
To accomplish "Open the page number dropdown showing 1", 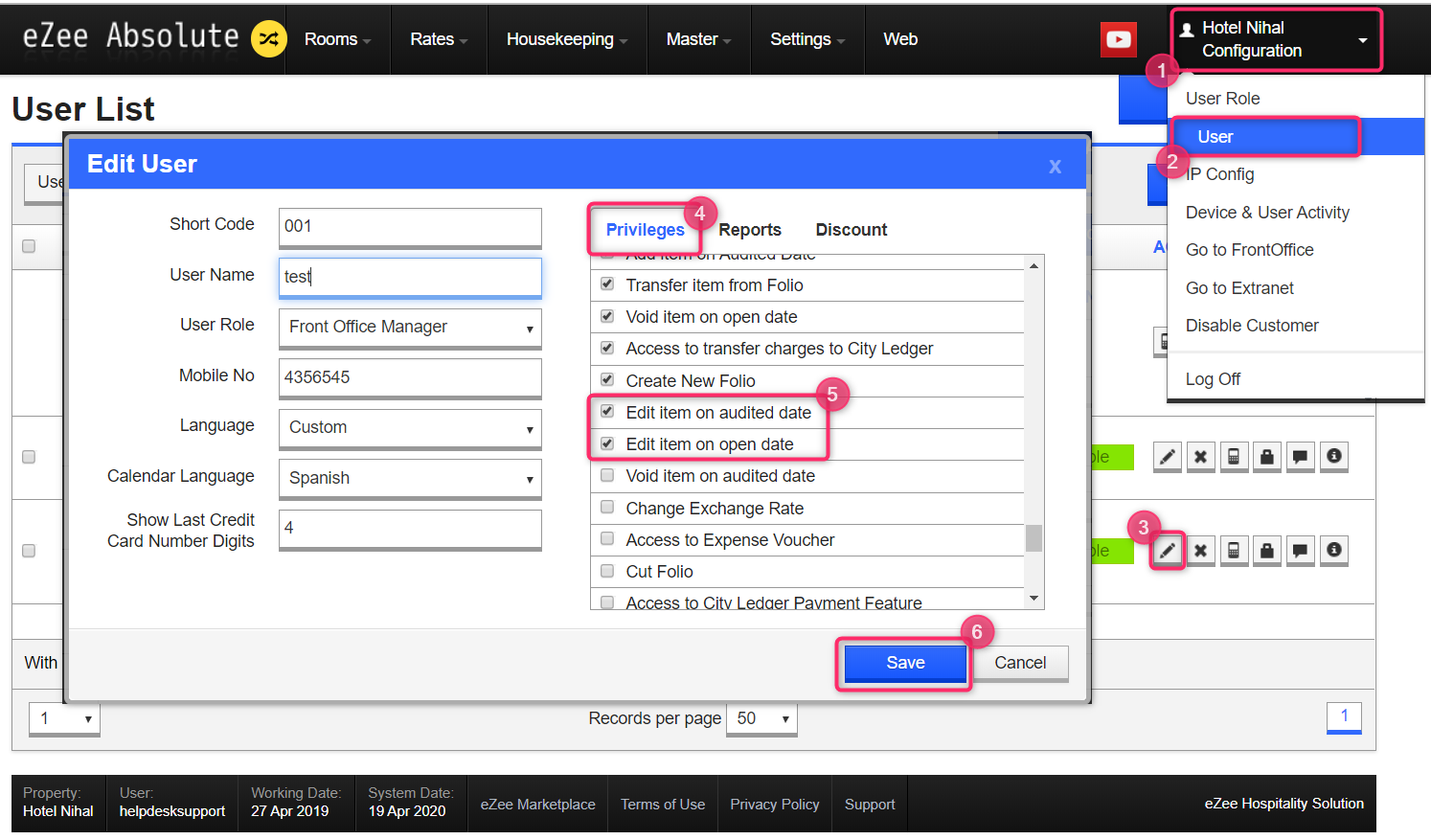I will click(x=64, y=718).
